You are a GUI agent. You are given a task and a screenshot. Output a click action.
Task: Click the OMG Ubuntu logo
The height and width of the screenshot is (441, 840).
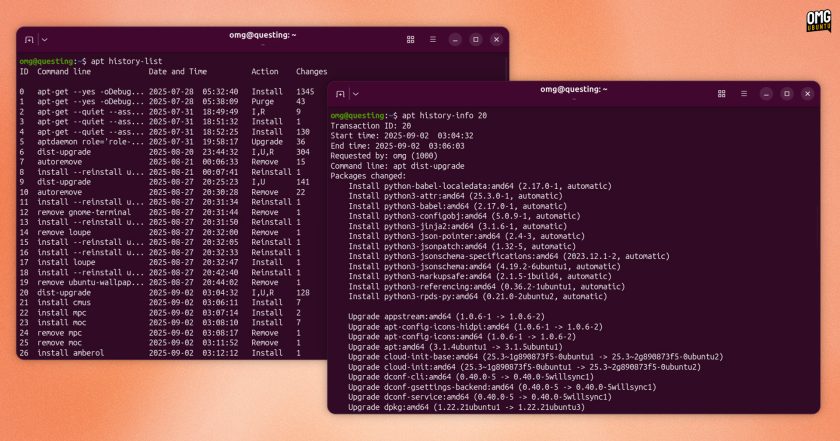pyautogui.click(x=818, y=21)
